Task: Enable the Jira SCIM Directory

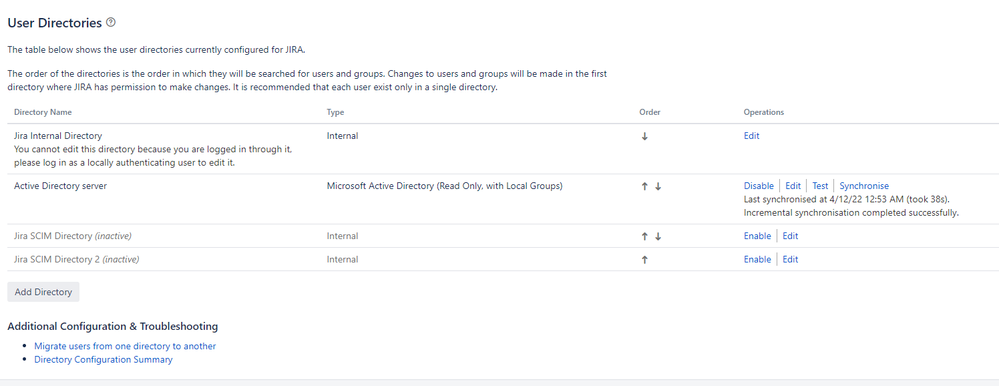Action: [757, 236]
